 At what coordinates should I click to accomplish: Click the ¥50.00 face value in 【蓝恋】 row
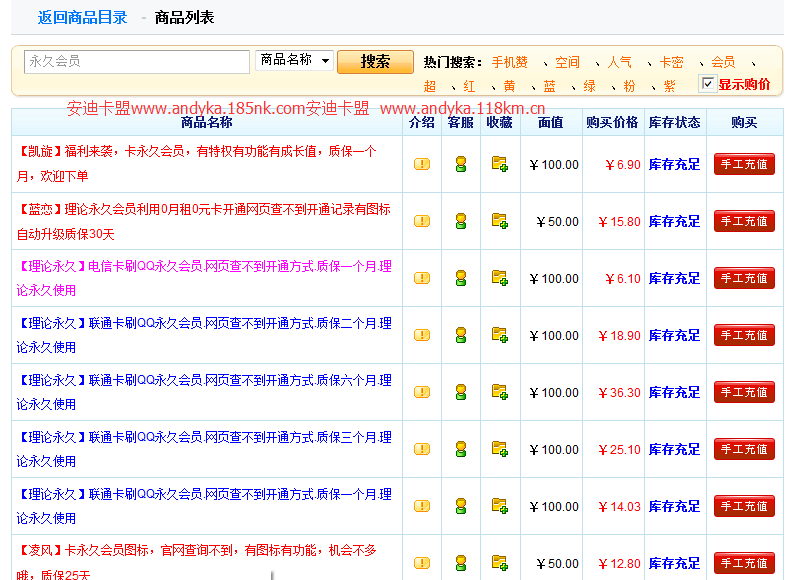557,221
